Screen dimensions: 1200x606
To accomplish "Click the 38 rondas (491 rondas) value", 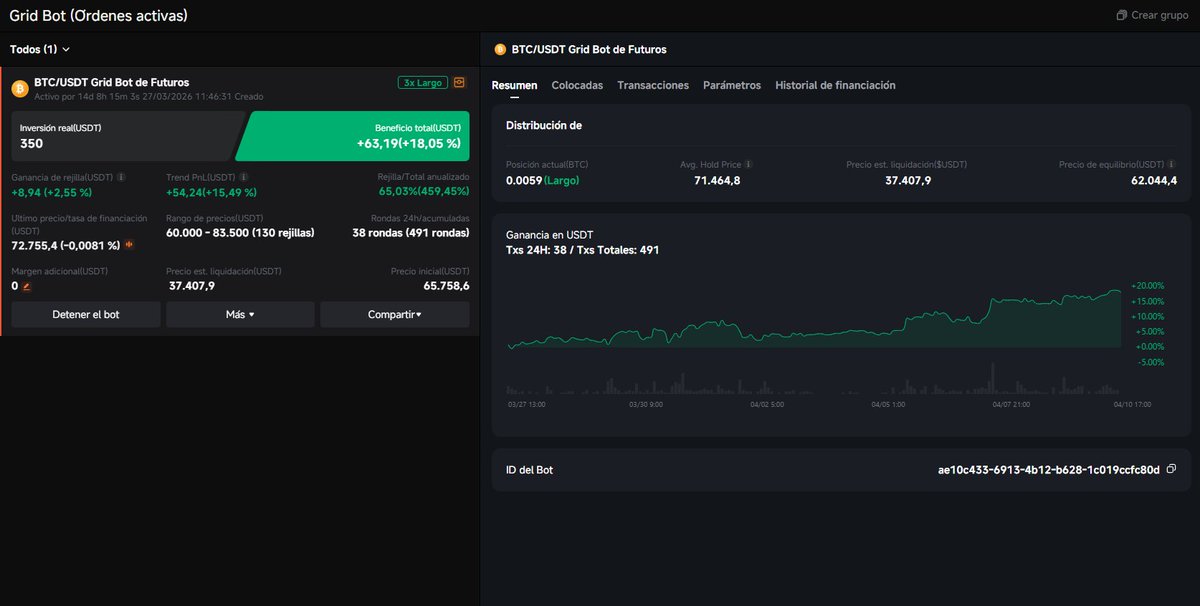I will tap(411, 233).
